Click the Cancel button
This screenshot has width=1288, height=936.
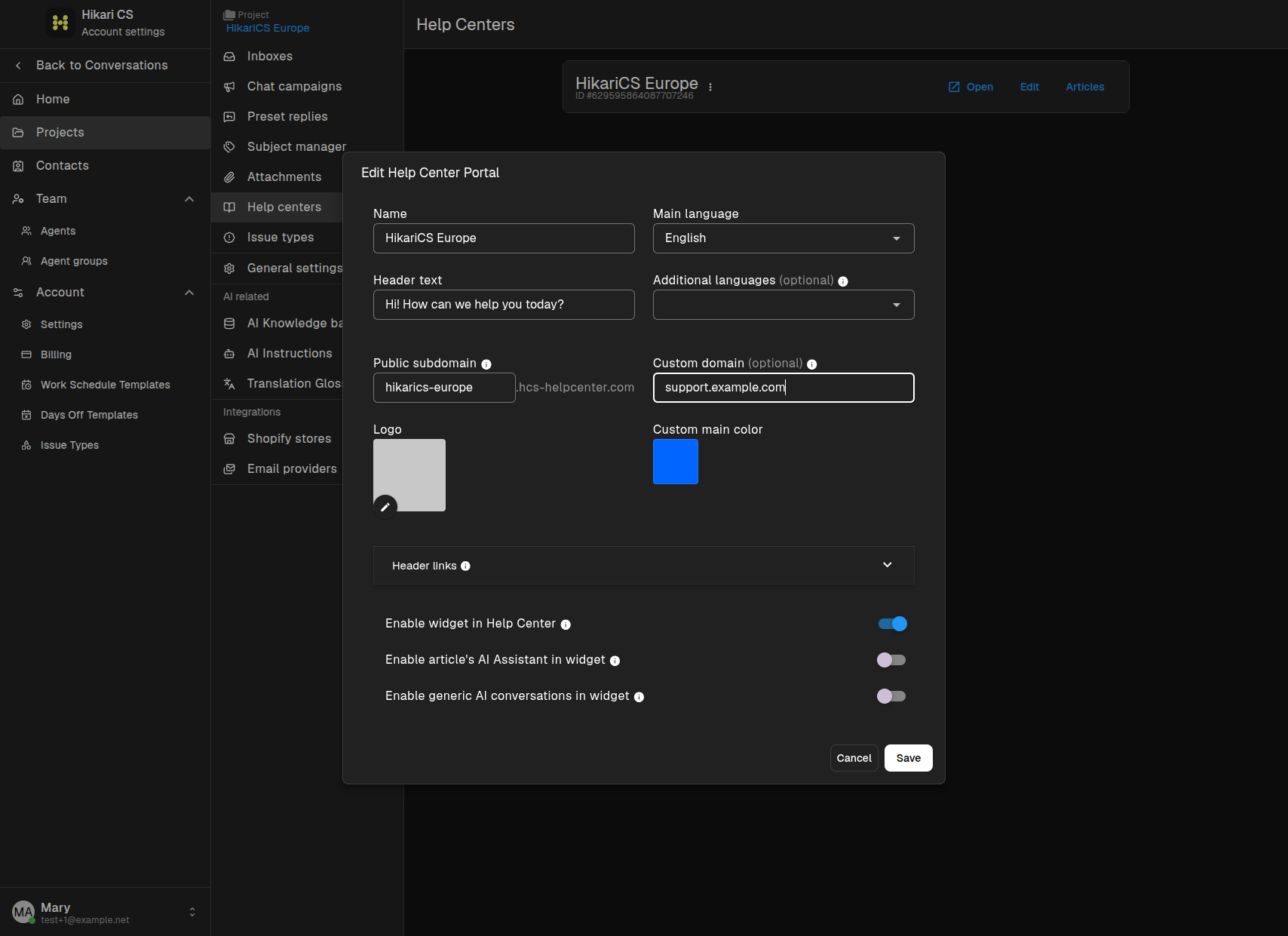[x=854, y=758]
